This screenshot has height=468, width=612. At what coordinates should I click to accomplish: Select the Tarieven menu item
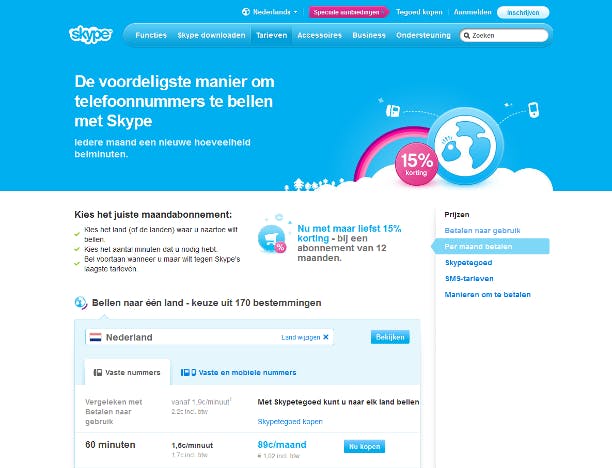pyautogui.click(x=271, y=35)
